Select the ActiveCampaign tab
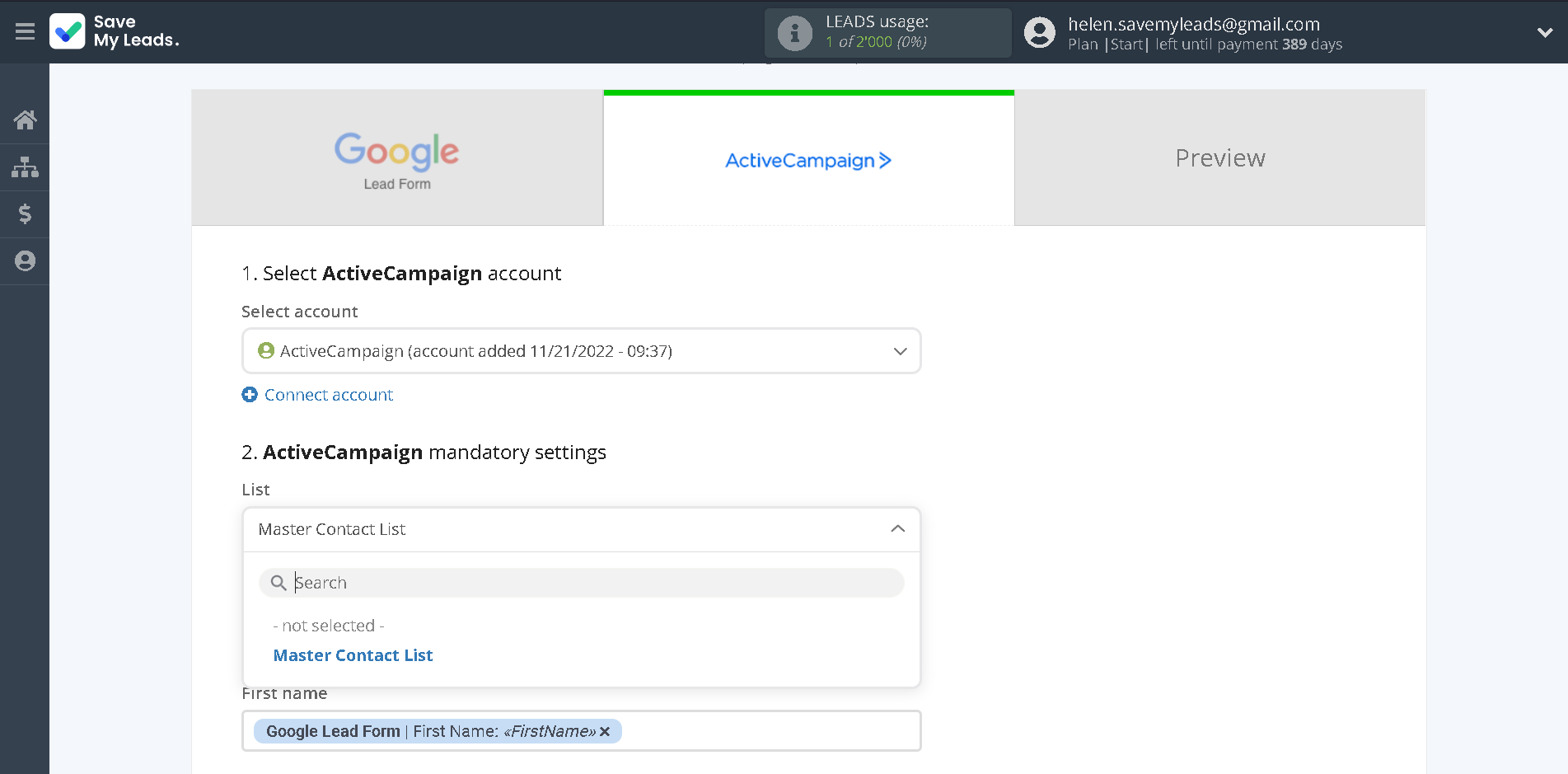 [x=808, y=158]
